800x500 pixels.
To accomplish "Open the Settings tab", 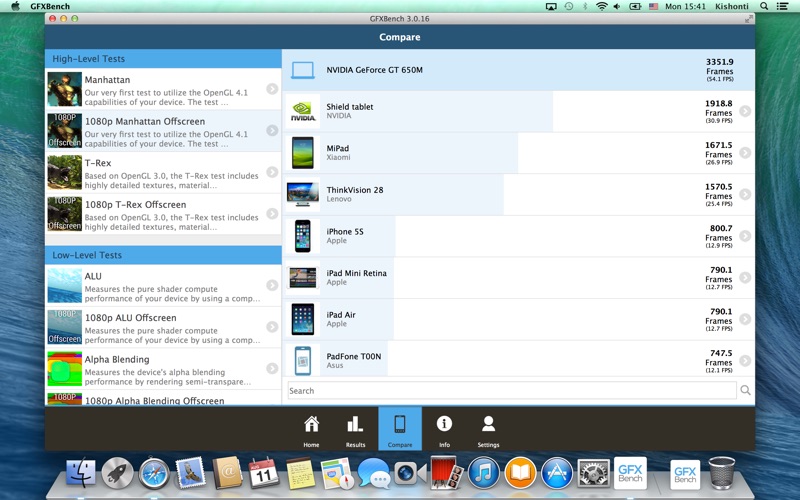I will click(488, 429).
